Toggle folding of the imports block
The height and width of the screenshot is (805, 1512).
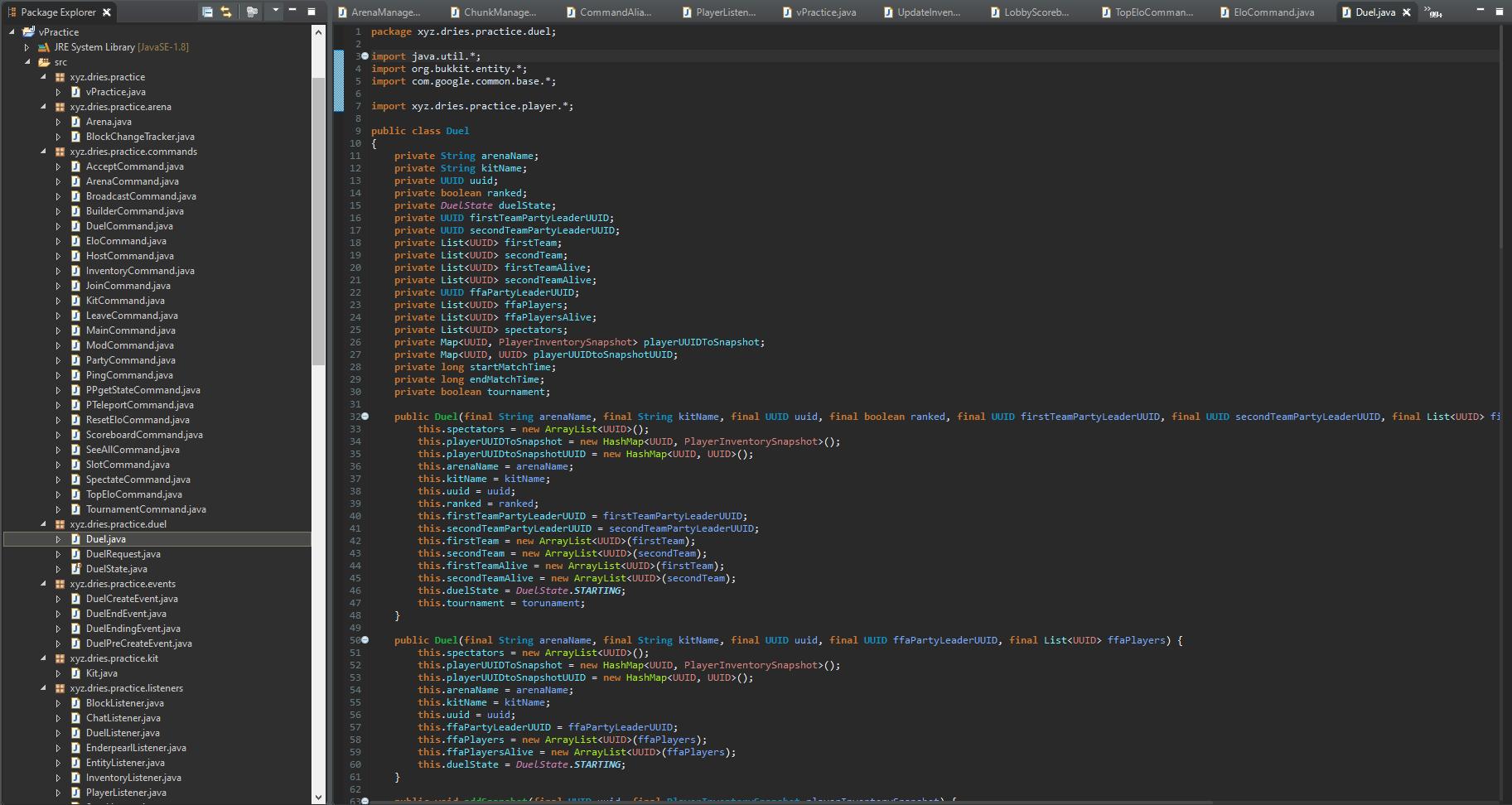[x=365, y=56]
